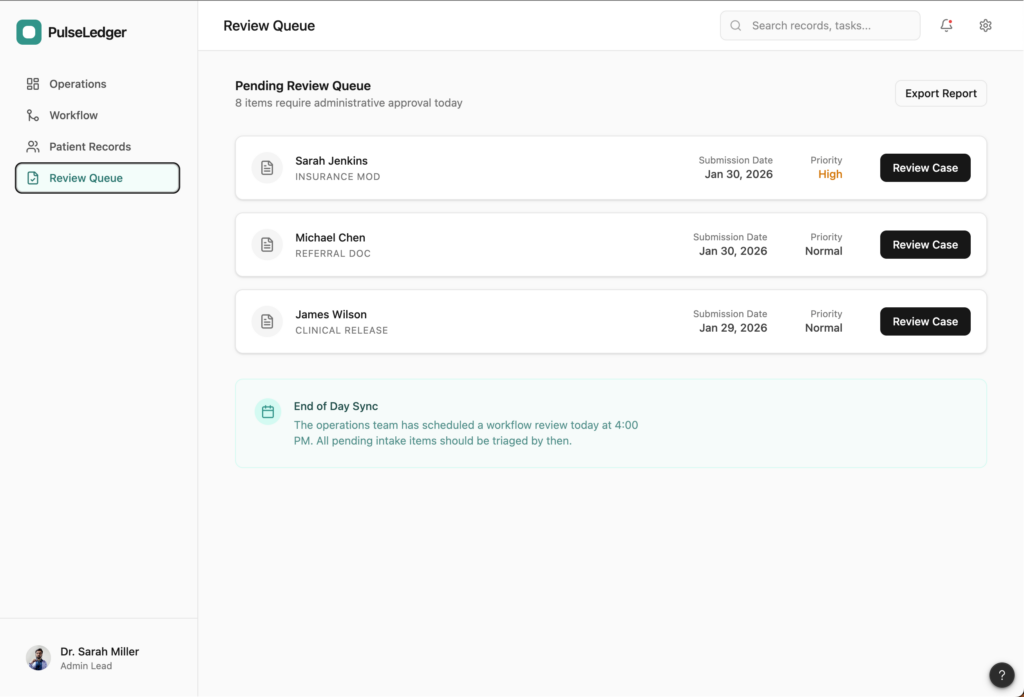The width and height of the screenshot is (1024, 697).
Task: Click the Pending Review Queue heading
Action: click(x=303, y=86)
